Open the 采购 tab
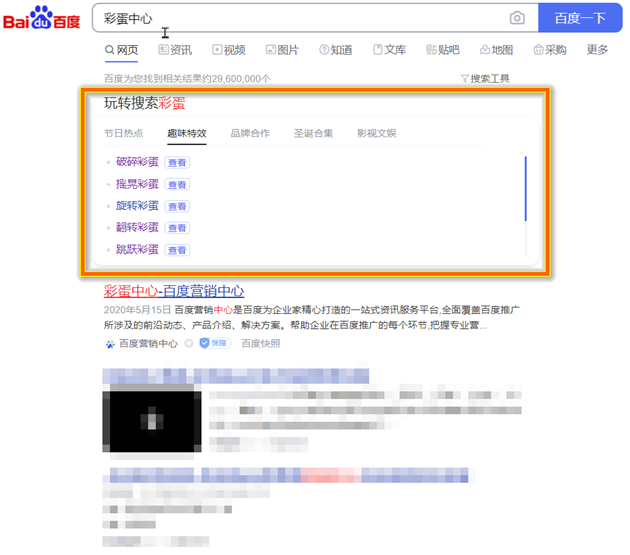This screenshot has height=555, width=630. point(550,50)
